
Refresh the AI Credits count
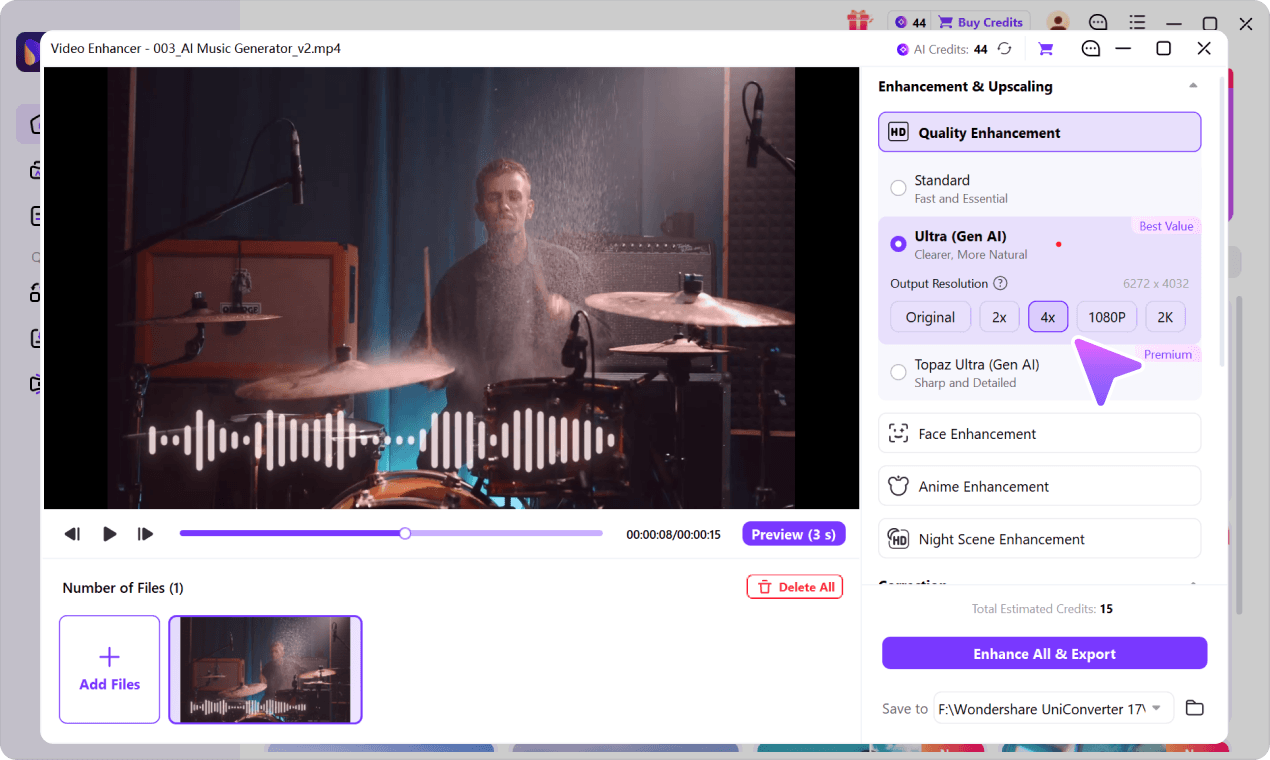coord(1005,48)
